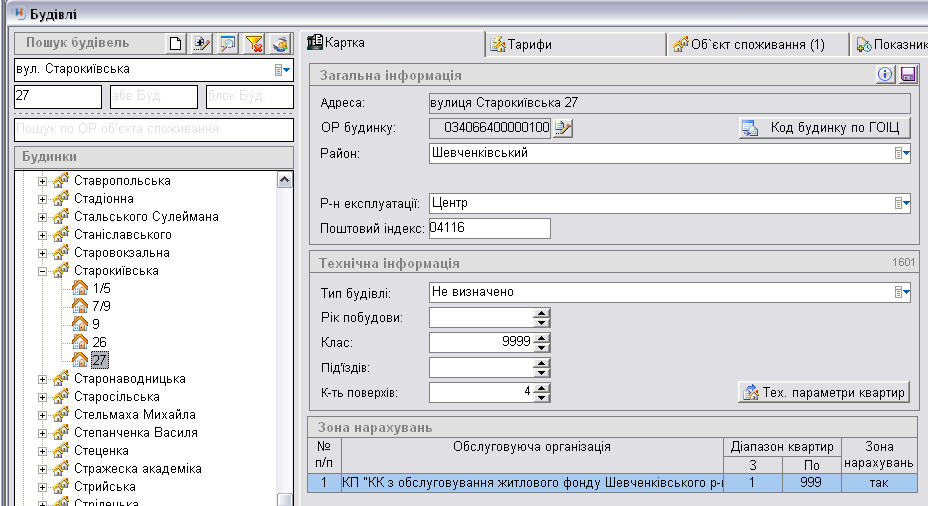Viewport: 928px width, 506px height.
Task: Expand the Старонаводницька tree node
Action: tap(43, 379)
